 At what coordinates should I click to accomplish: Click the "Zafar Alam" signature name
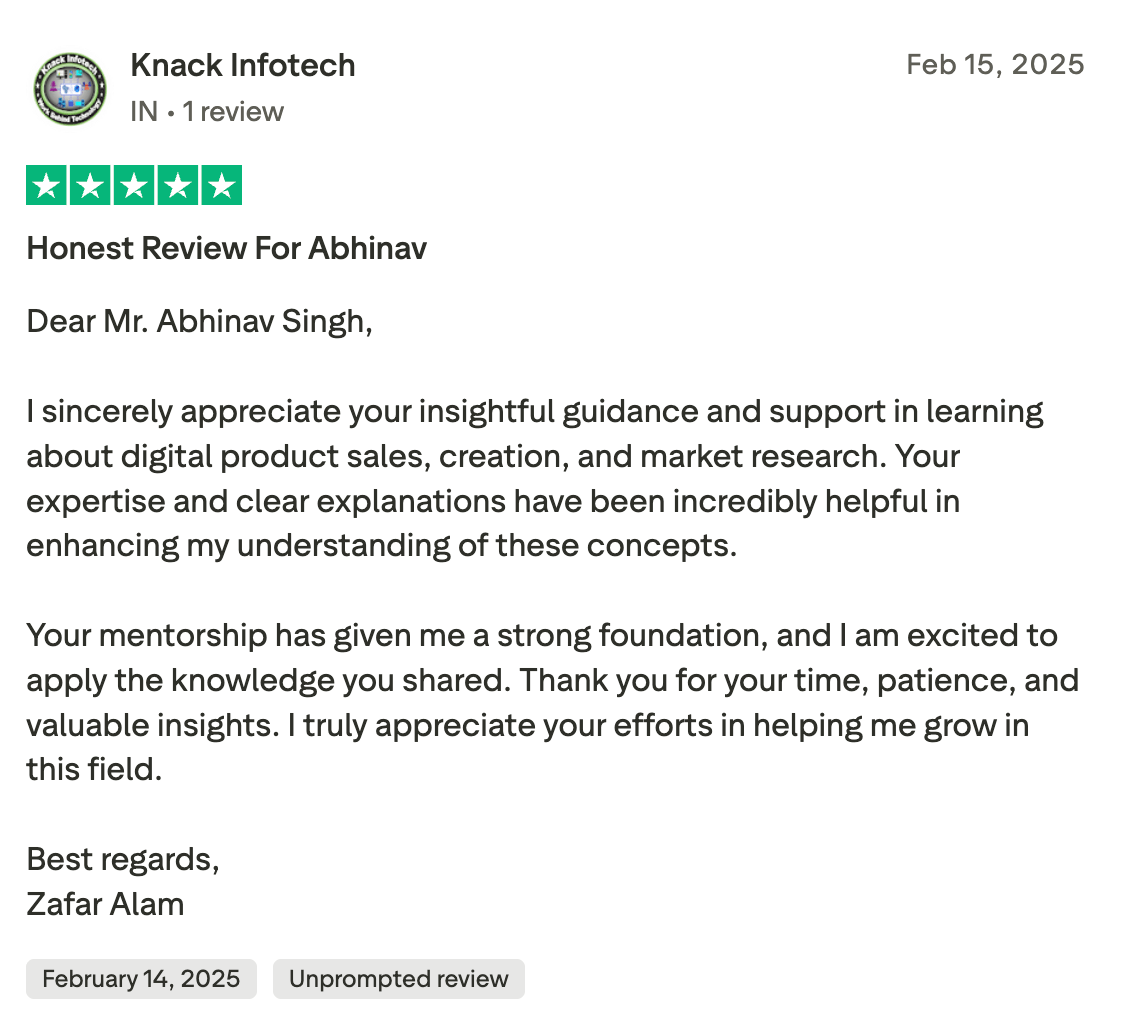pos(105,904)
